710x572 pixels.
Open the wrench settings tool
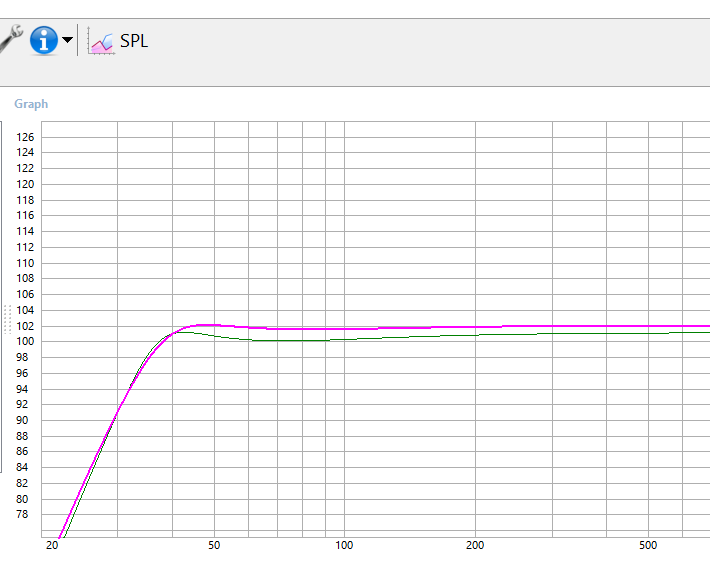pyautogui.click(x=11, y=38)
